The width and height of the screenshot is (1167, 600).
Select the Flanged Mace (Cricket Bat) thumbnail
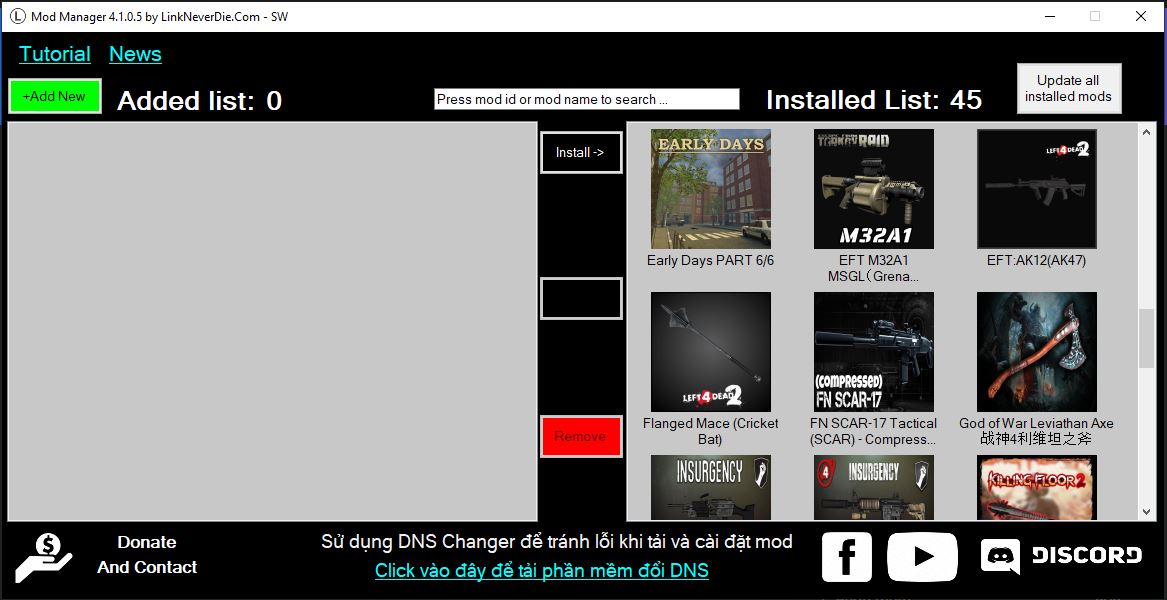click(x=711, y=352)
